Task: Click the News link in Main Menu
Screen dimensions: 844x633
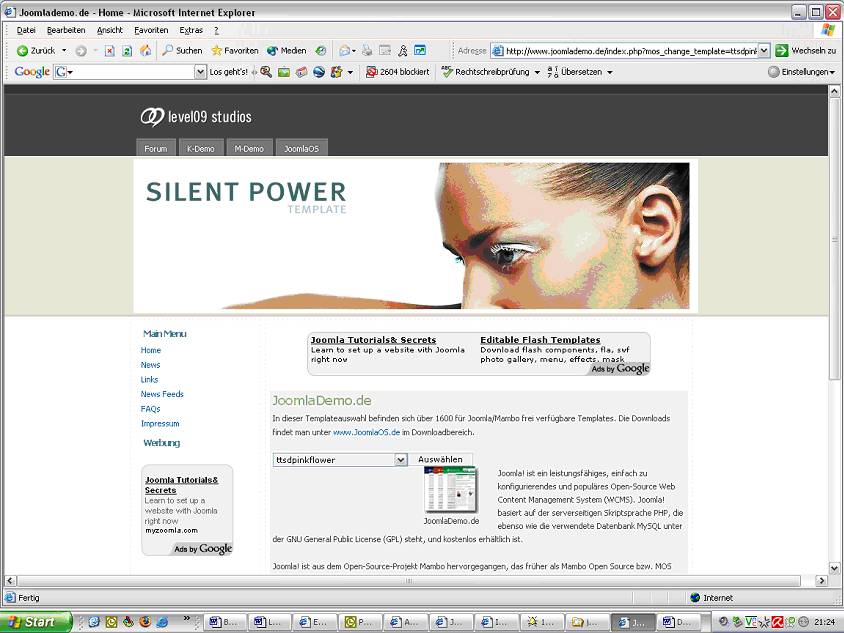Action: tap(151, 364)
